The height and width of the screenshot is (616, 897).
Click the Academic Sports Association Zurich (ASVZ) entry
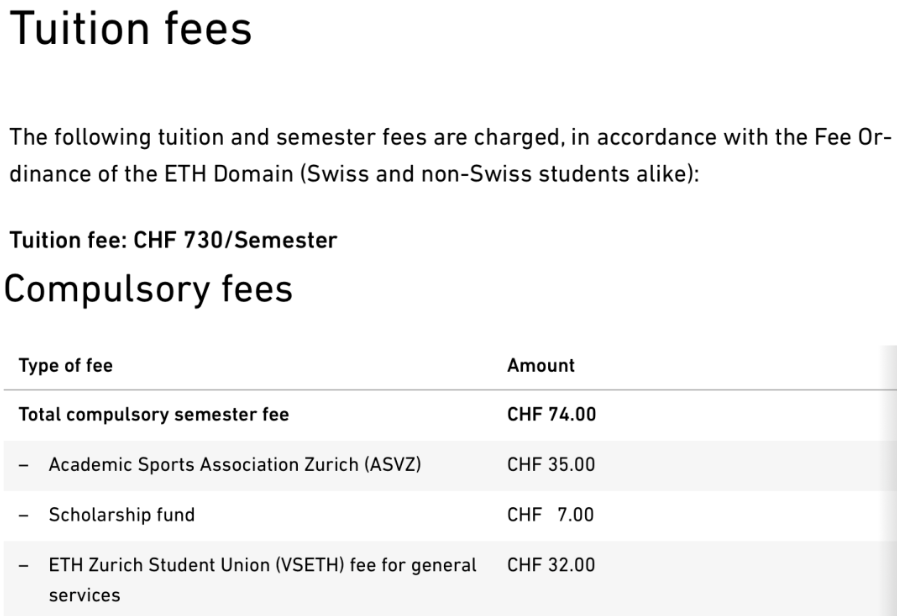pos(235,464)
